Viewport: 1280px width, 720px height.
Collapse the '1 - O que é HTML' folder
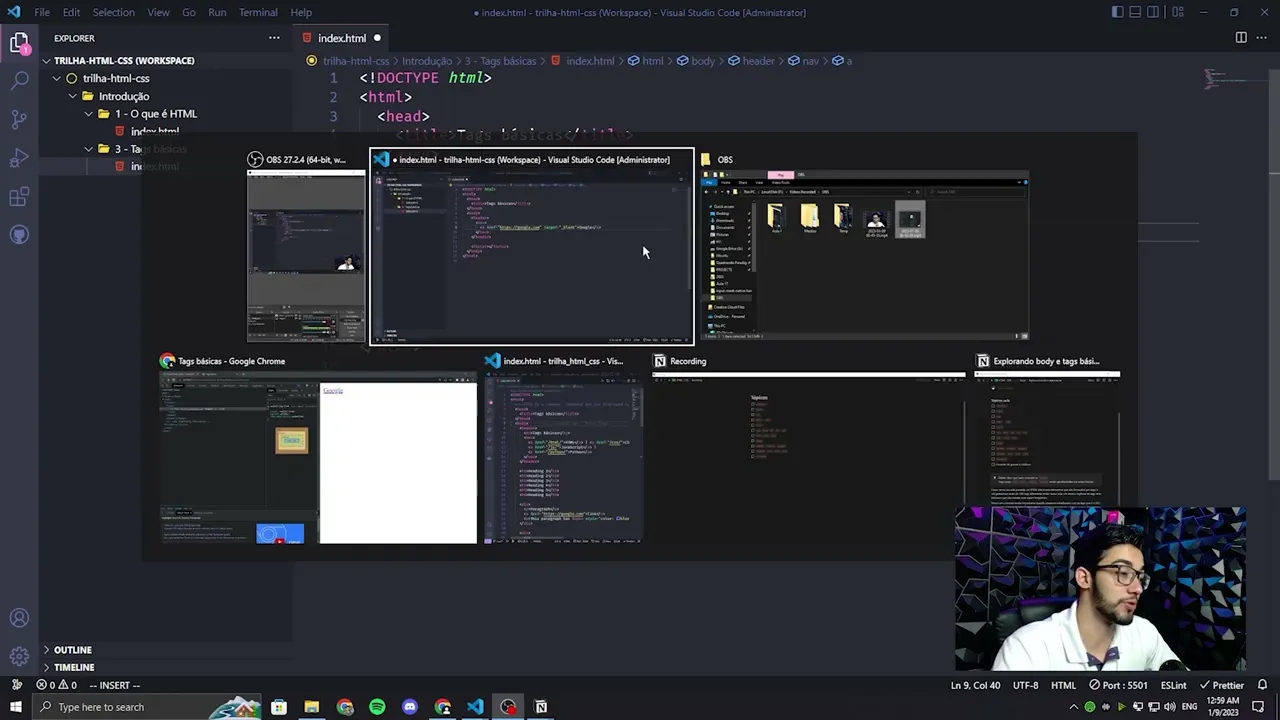click(155, 113)
